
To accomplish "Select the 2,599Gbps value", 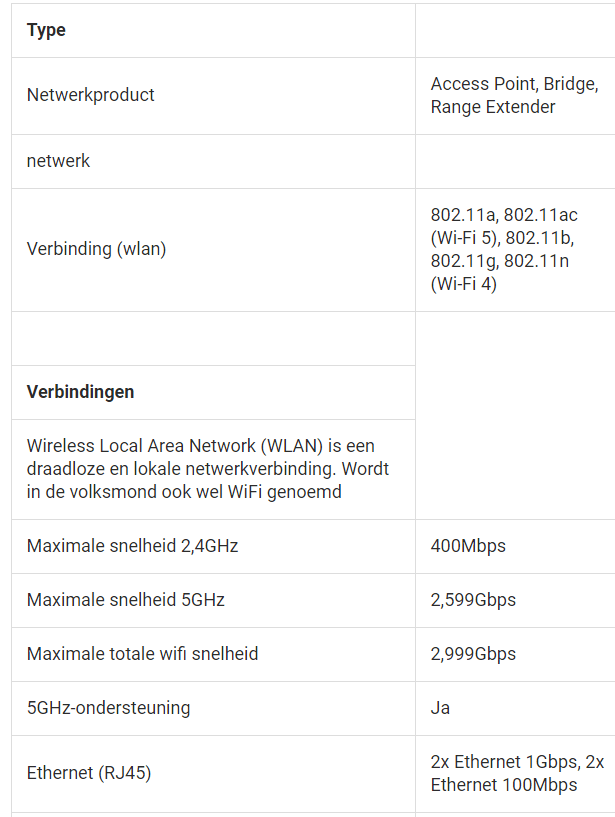I will 473,600.
